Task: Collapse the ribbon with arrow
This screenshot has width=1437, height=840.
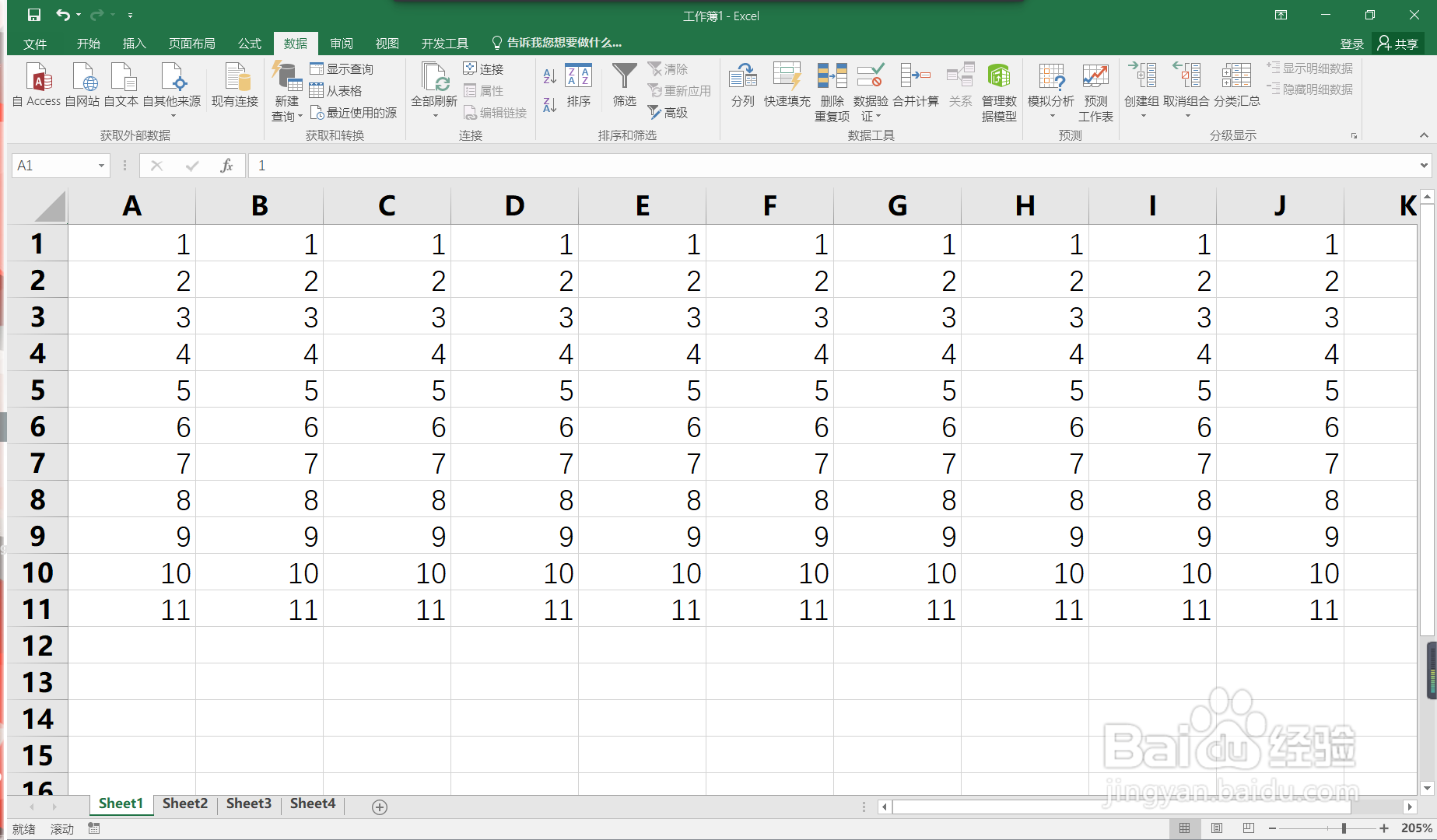Action: 1424,135
